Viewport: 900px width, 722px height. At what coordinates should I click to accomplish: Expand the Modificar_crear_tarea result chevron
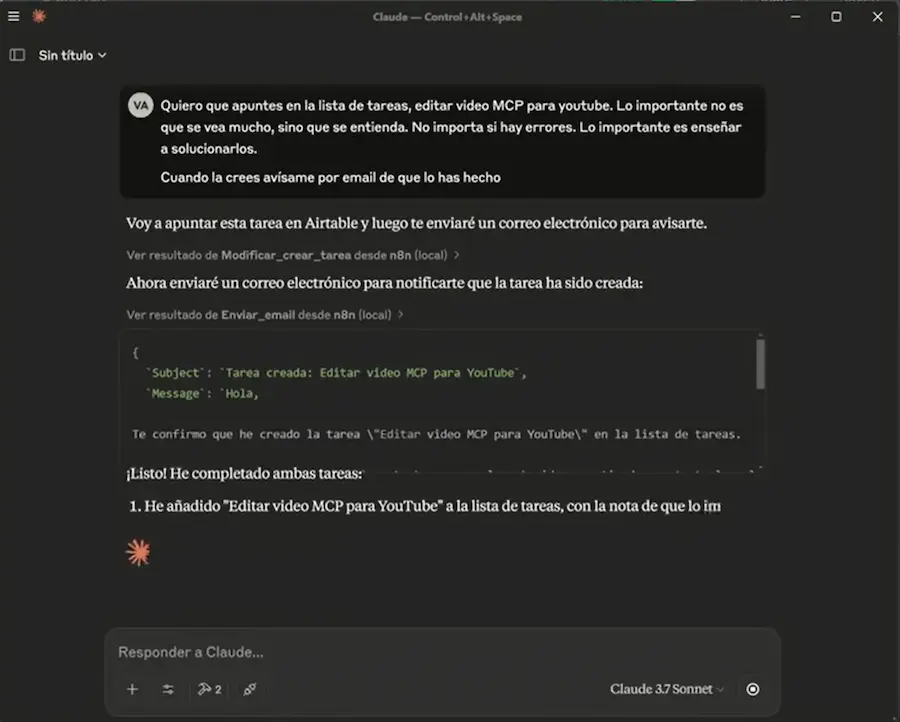(x=456, y=255)
